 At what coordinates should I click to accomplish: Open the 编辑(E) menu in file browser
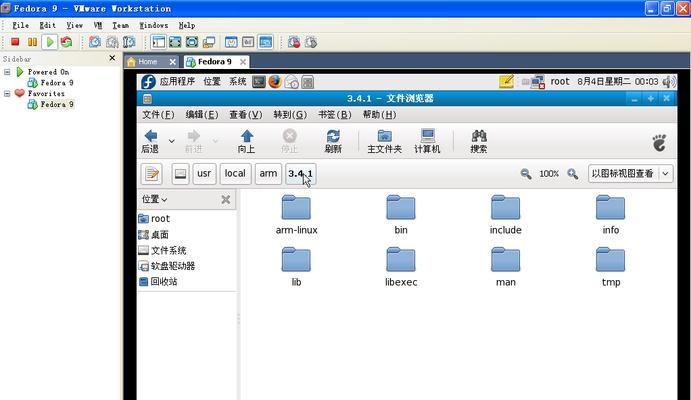tap(202, 115)
